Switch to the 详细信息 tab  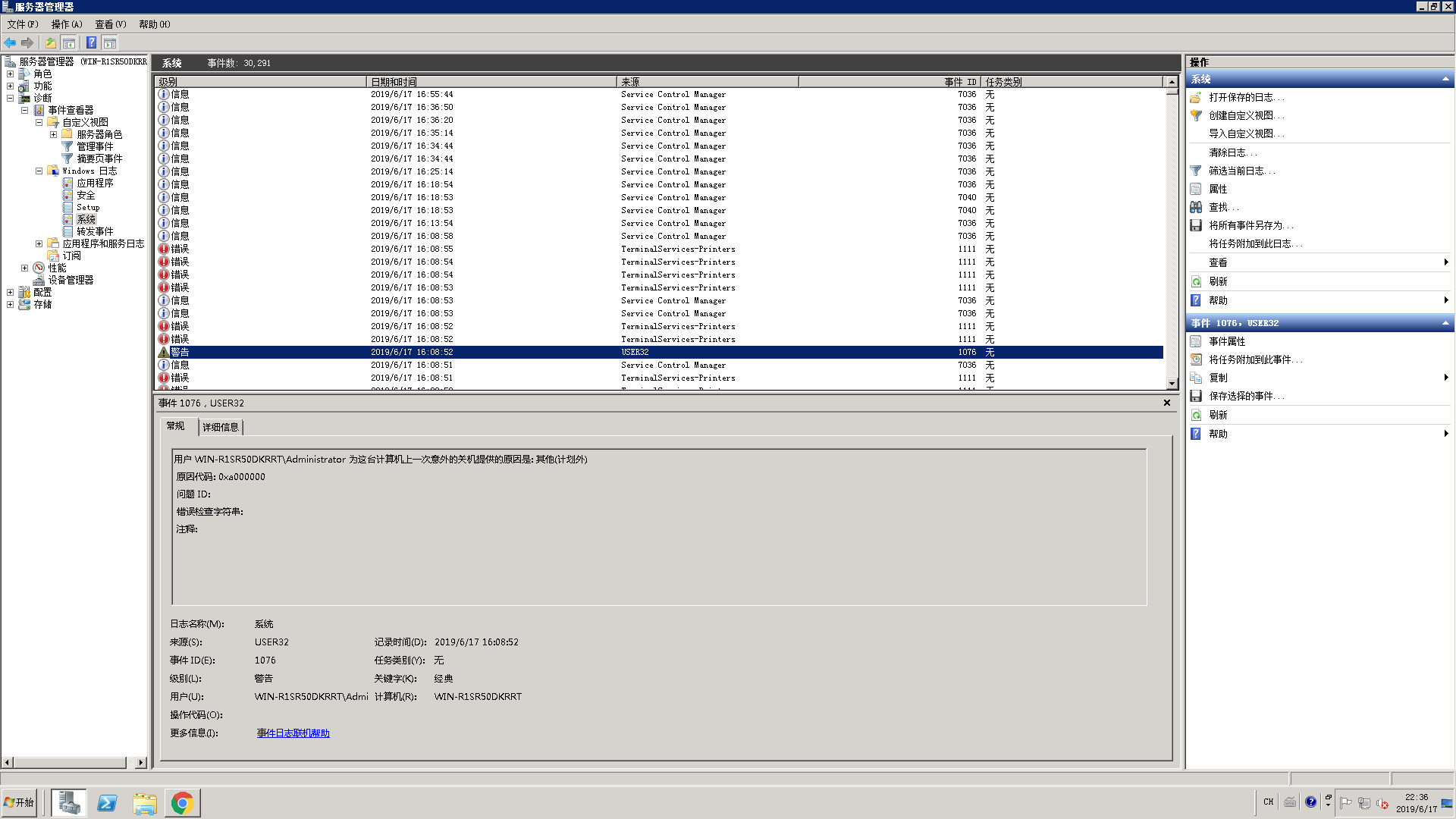[x=221, y=427]
